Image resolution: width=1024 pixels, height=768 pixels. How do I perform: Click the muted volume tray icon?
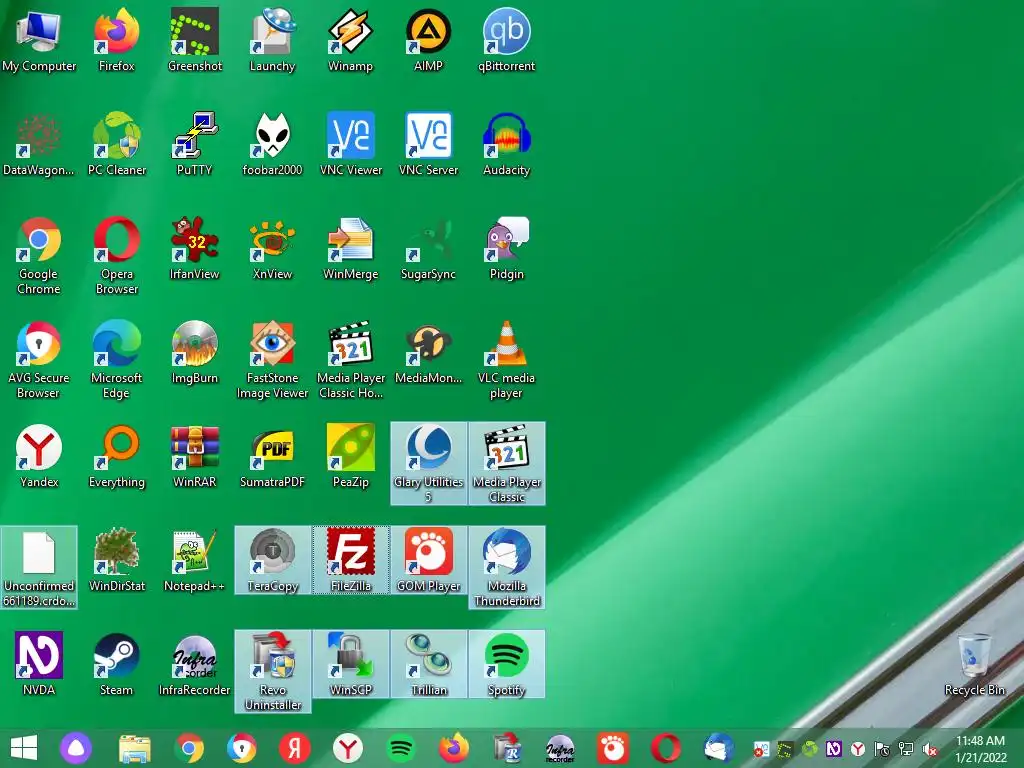[929, 749]
